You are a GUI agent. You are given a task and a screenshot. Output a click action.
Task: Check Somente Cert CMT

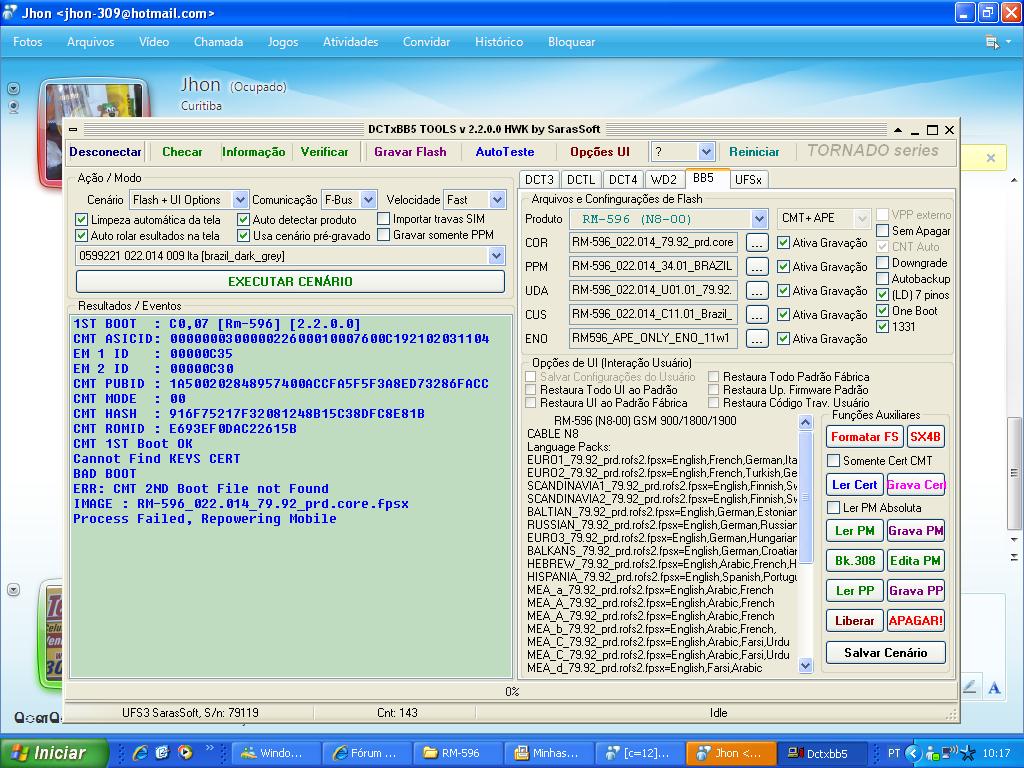[833, 460]
